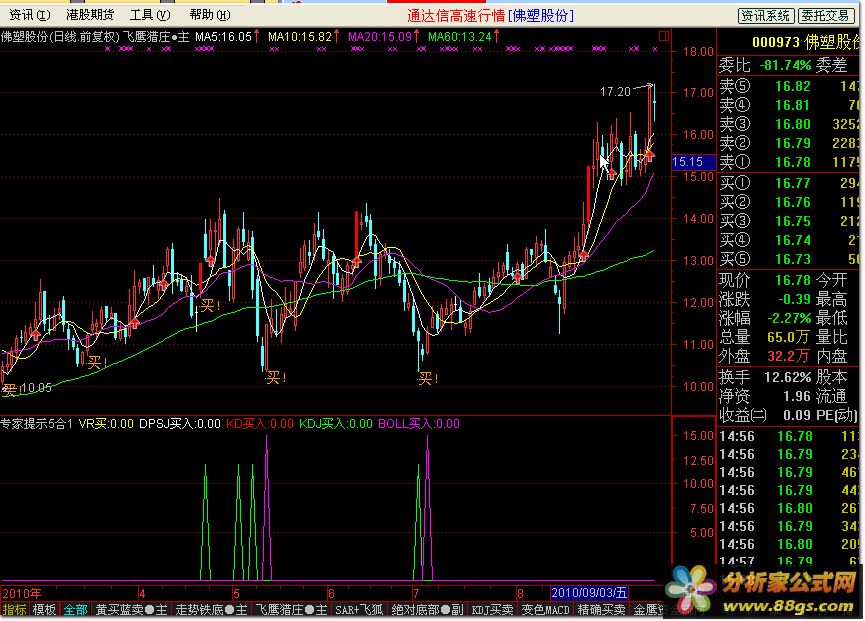Select the 买⑤ 16.73 bid row
The width and height of the screenshot is (865, 621).
pos(791,259)
